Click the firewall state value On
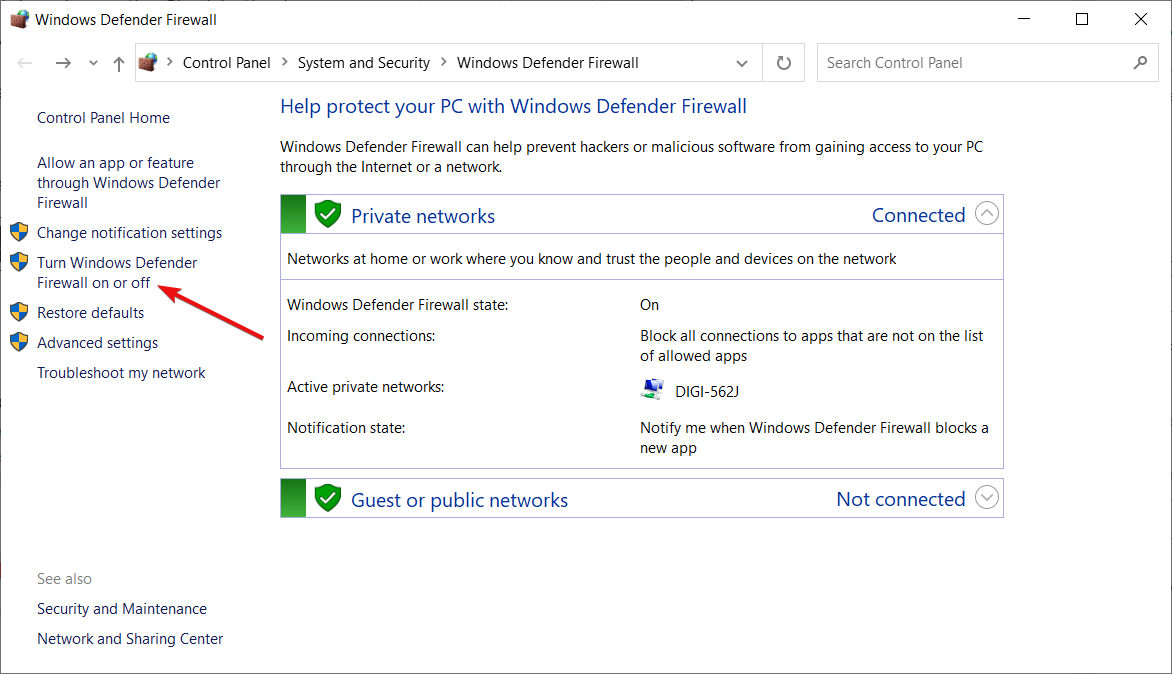The image size is (1172, 674). coord(650,305)
